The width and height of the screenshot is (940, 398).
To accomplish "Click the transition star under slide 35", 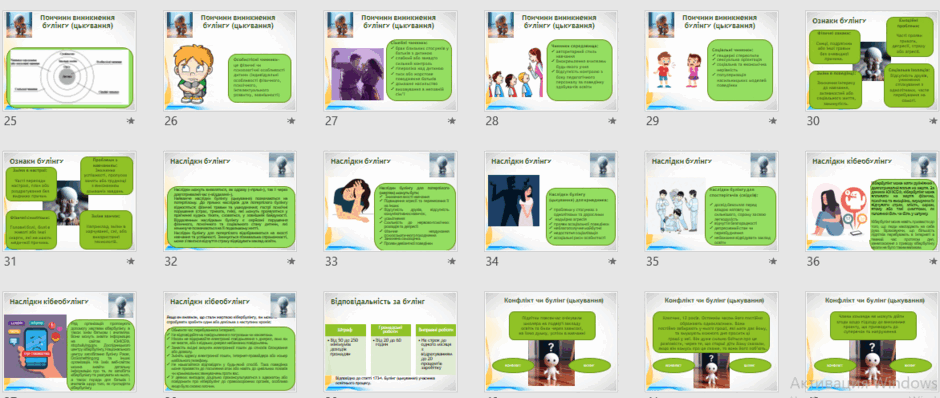I will pos(773,261).
